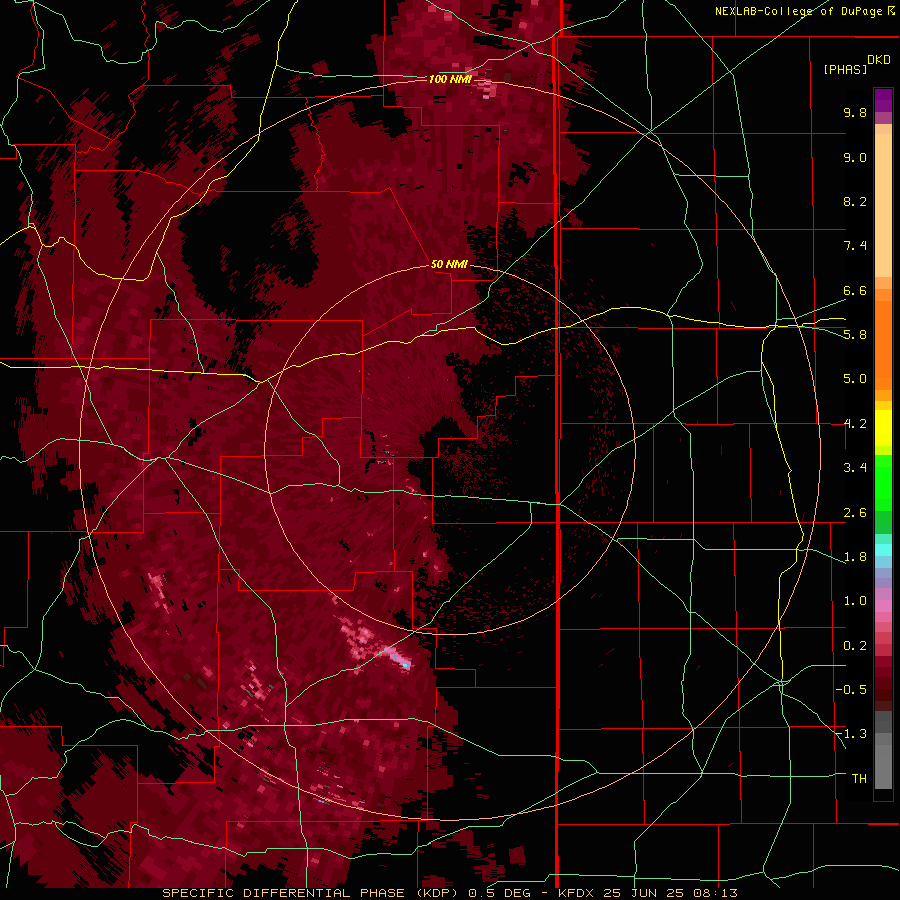900x900 pixels.
Task: Pick the 2.6 legend value
Action: click(x=855, y=513)
